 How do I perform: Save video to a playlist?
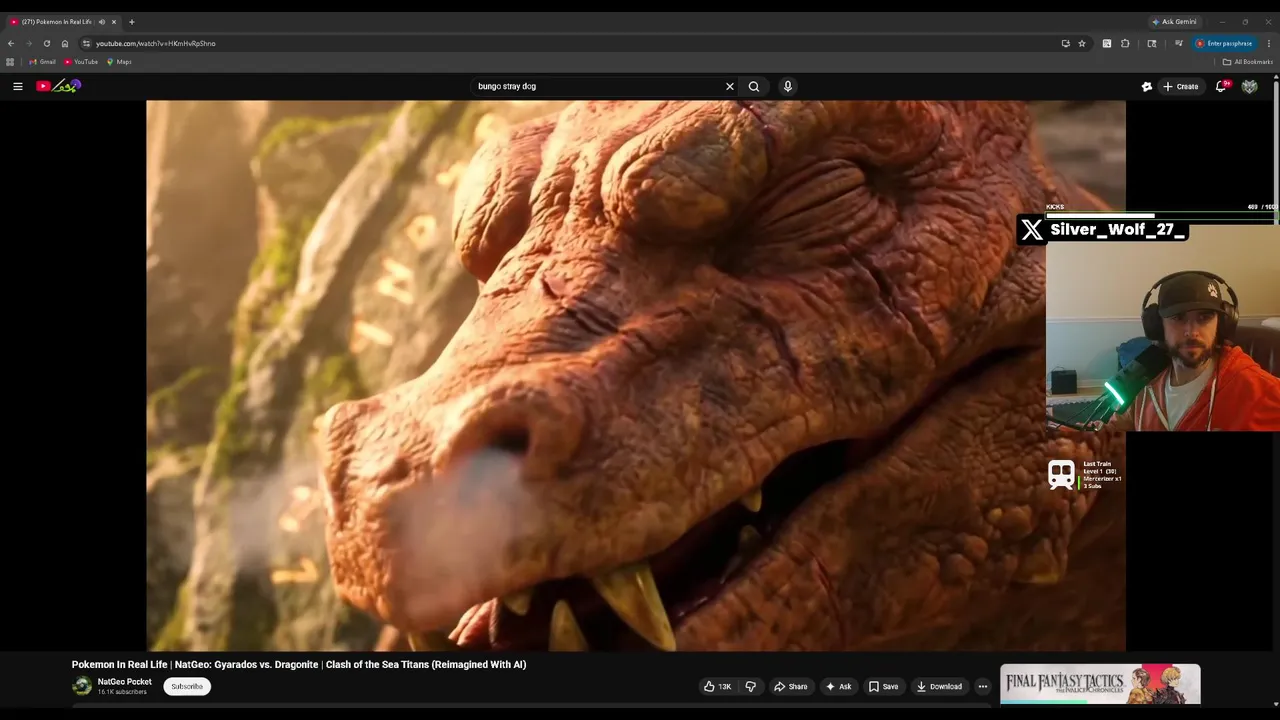pyautogui.click(x=883, y=686)
